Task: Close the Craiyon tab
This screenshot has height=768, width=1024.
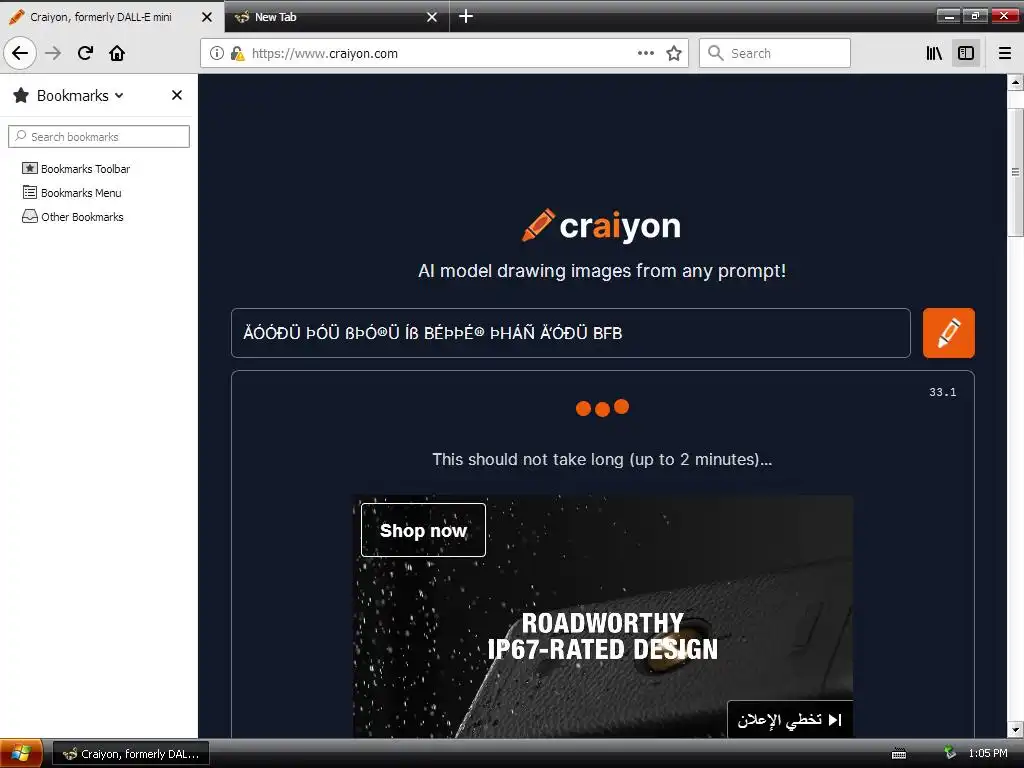Action: click(207, 17)
